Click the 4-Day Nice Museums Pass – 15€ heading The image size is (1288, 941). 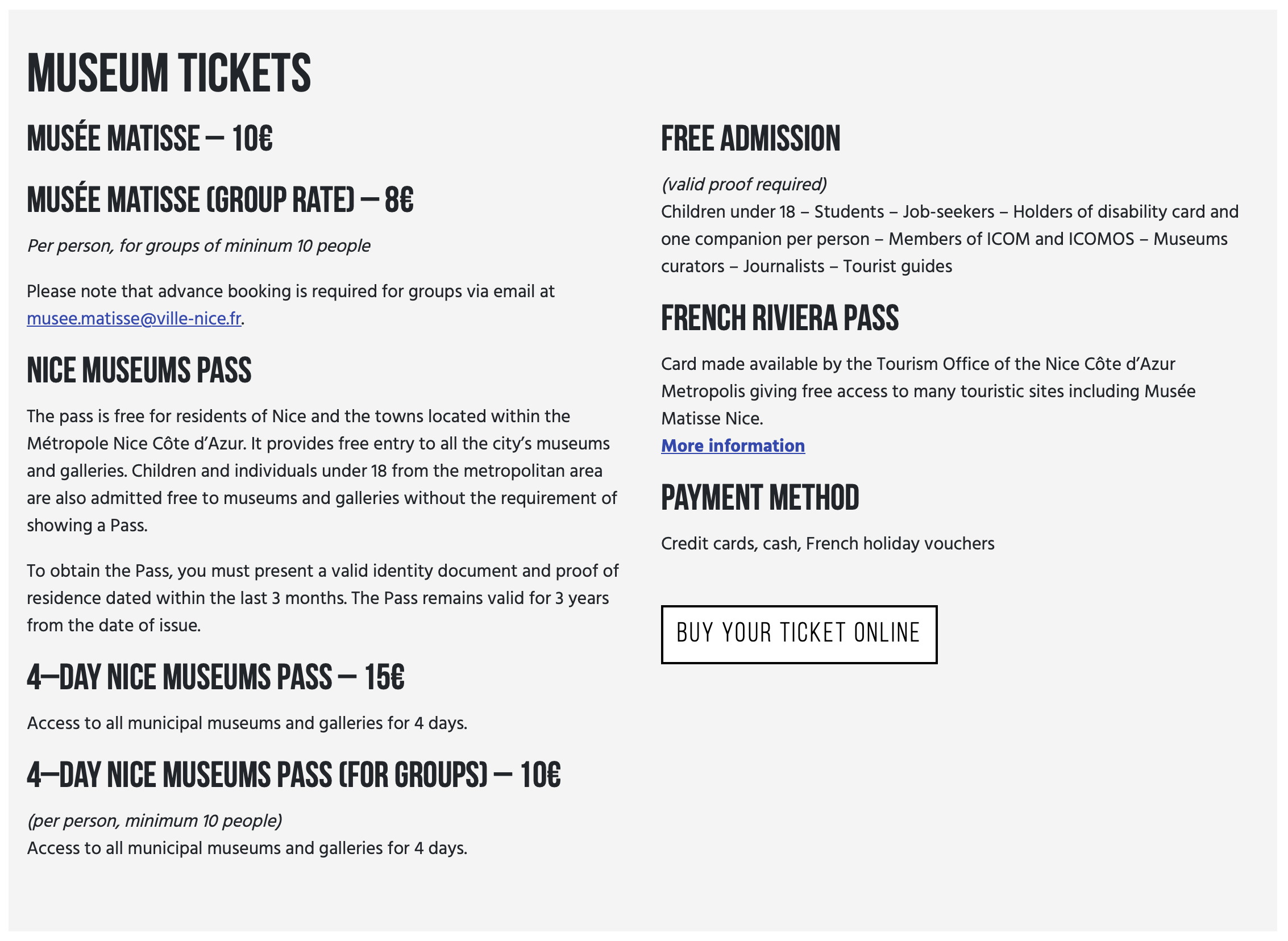click(x=215, y=677)
